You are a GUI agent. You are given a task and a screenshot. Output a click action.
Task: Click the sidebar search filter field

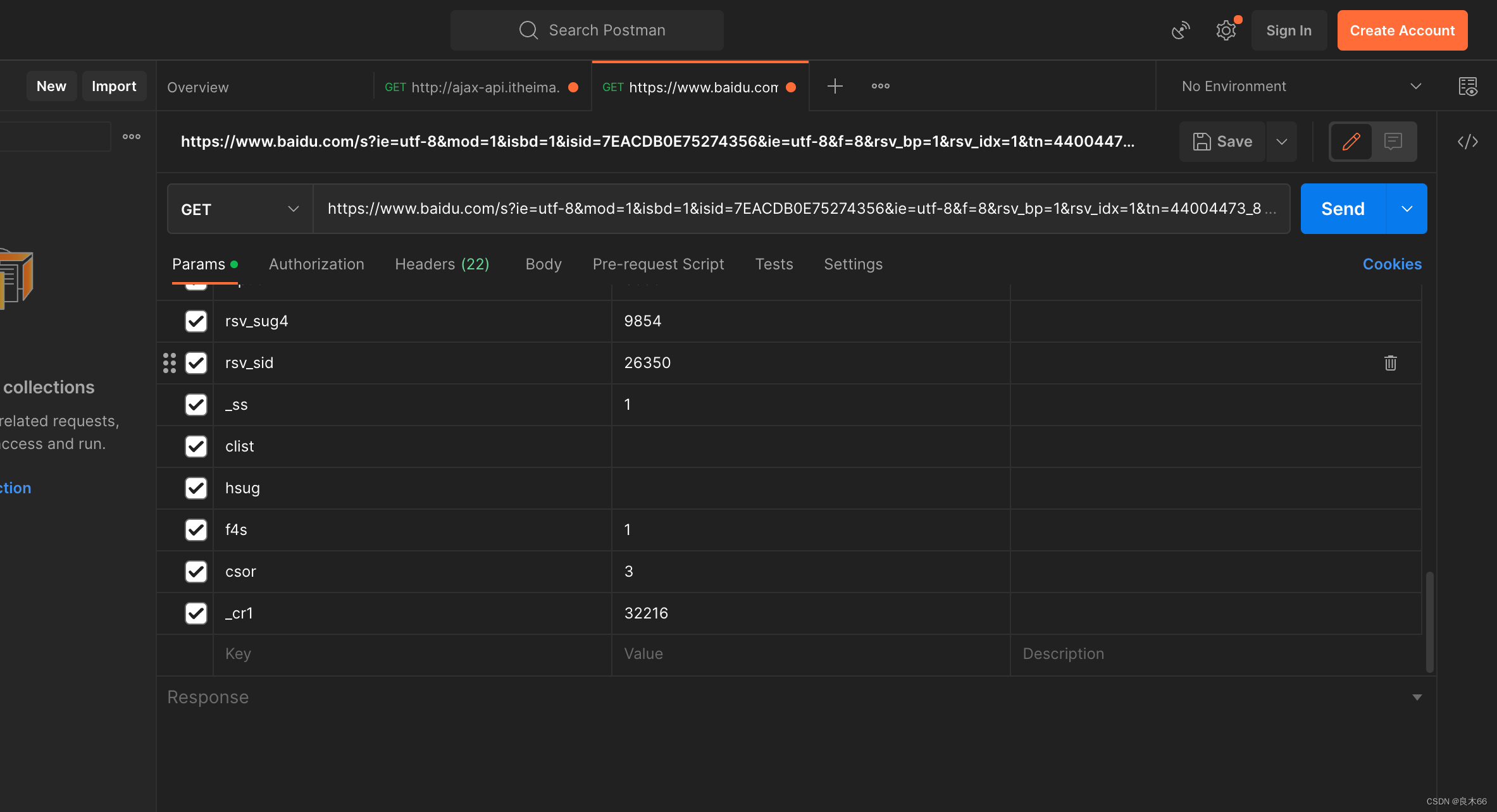[55, 137]
